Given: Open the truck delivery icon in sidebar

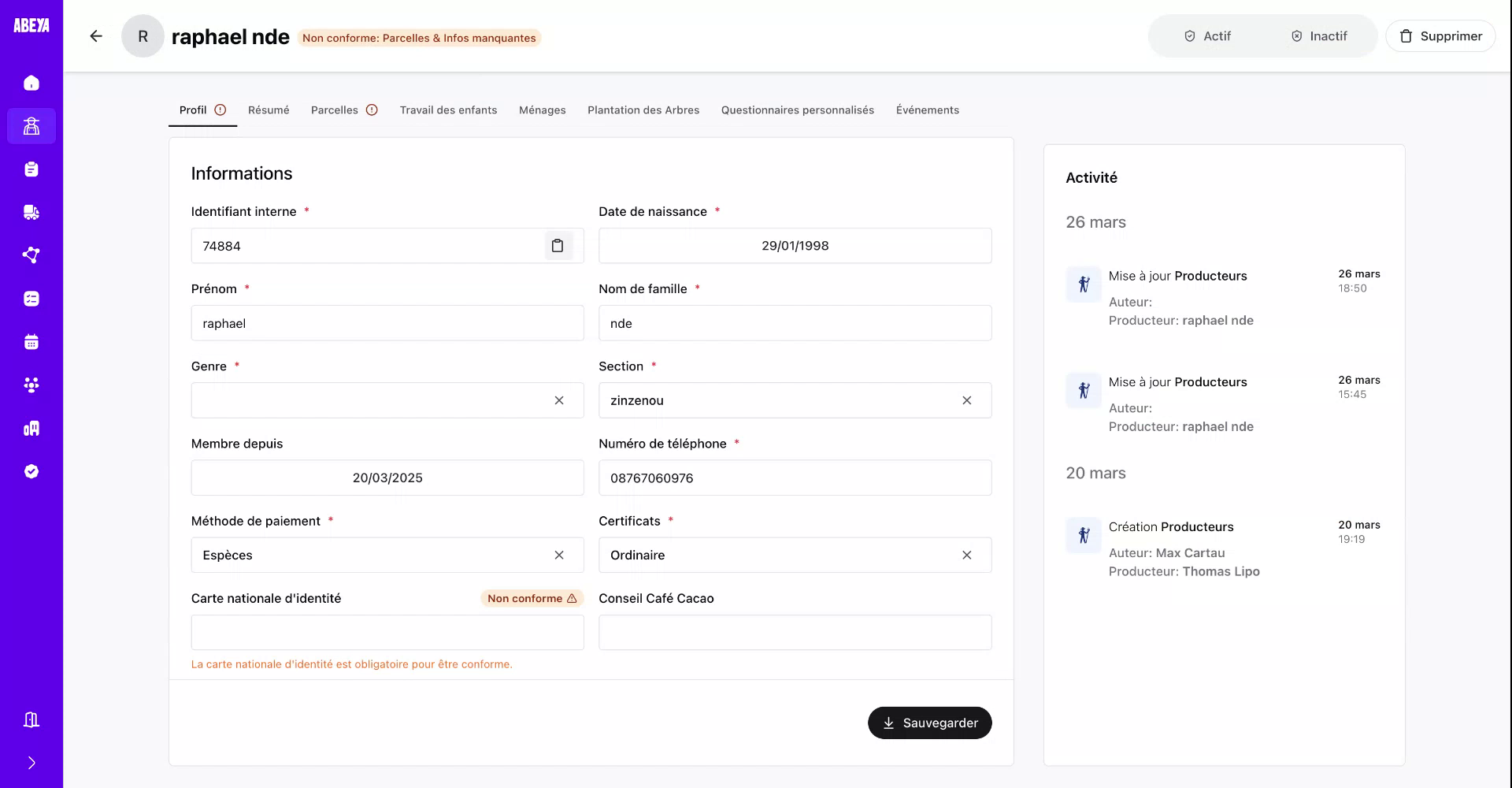Looking at the screenshot, I should [31, 212].
